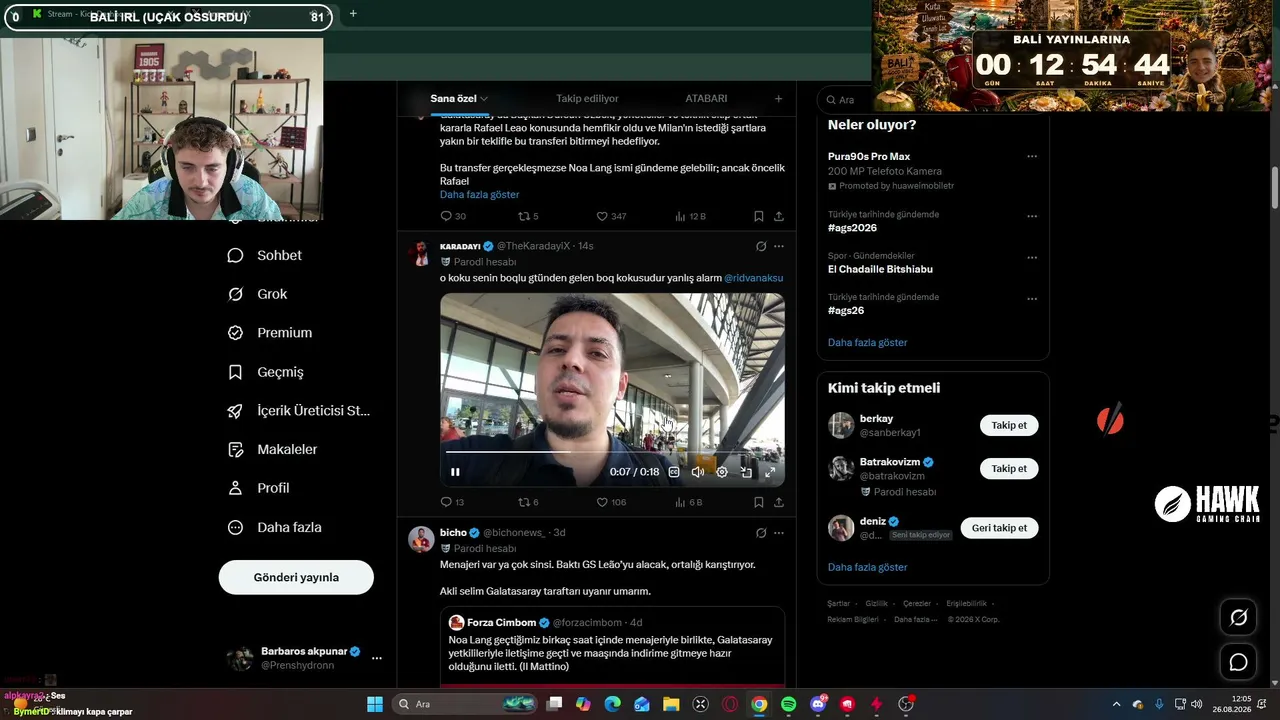Open options for Pura90s Pro Max ad
Screen dimensions: 1280x720
pos(1032,156)
